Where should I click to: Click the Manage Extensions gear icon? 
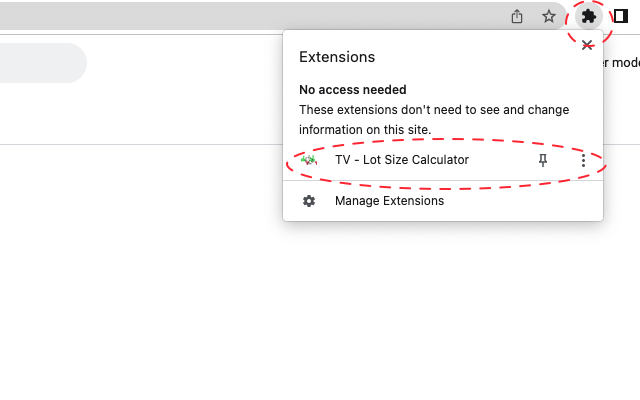309,201
